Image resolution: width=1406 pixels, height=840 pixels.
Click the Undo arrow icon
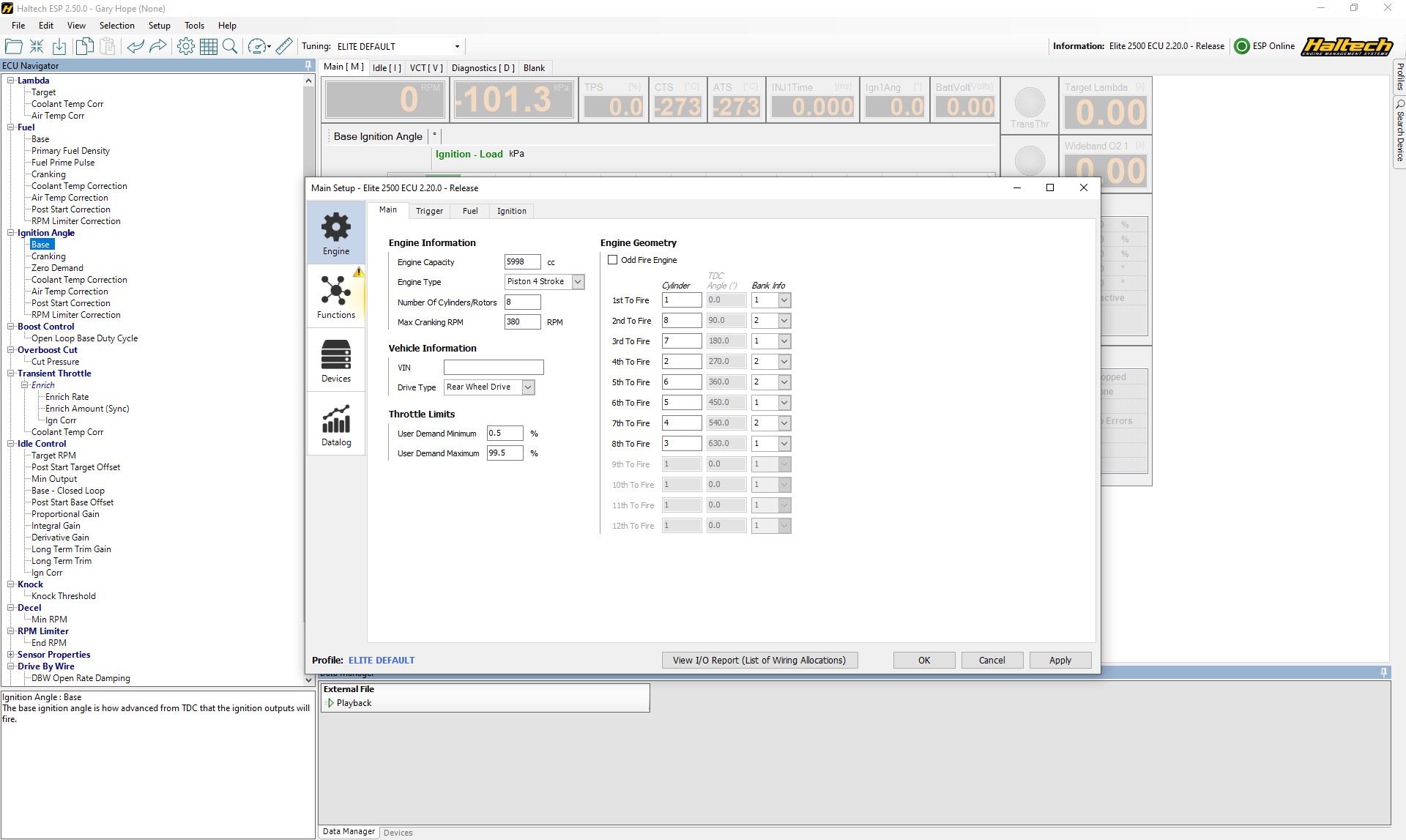(x=135, y=46)
